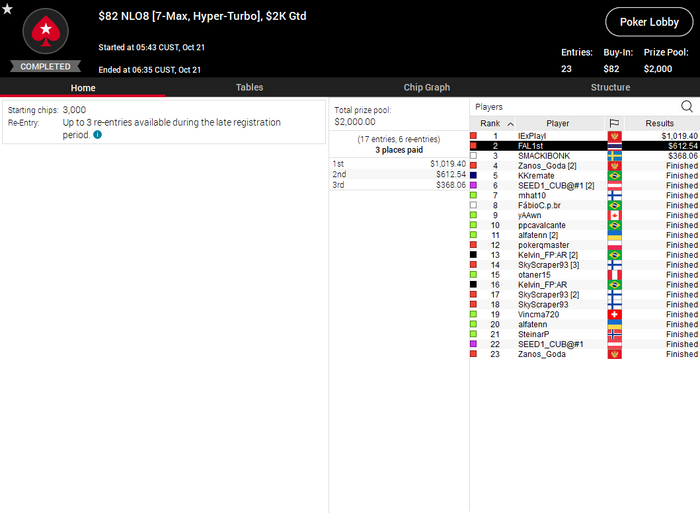700x513 pixels.
Task: Select the last-ranked Zanos_Goda row
Action: pos(584,354)
